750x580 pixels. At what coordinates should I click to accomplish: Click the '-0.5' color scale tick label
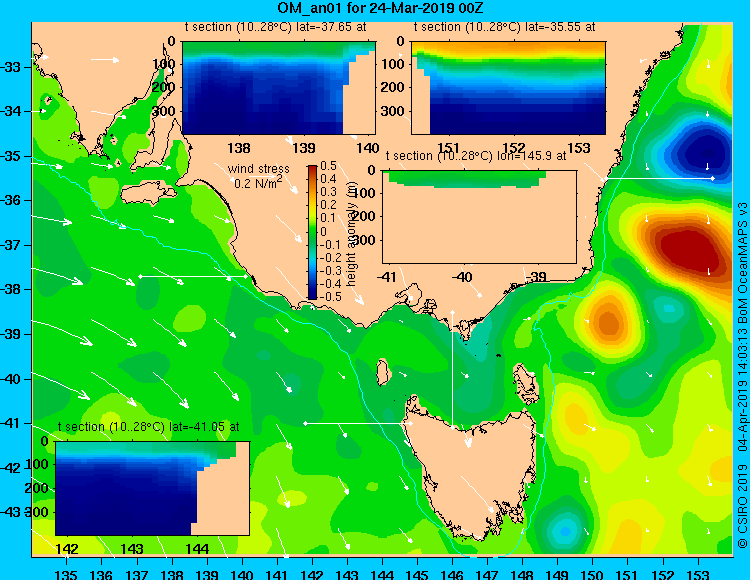point(330,296)
